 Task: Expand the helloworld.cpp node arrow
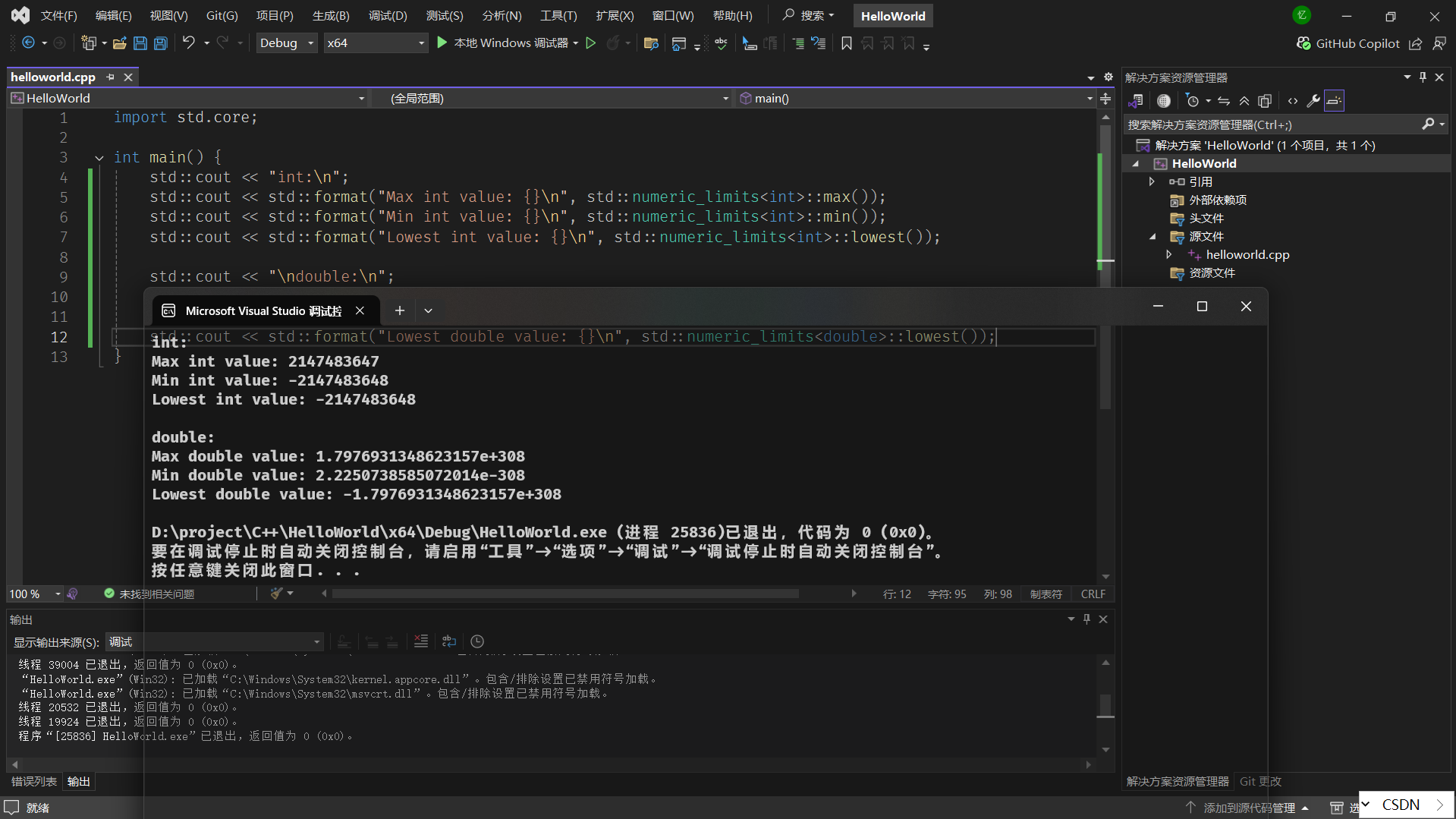coord(1169,255)
